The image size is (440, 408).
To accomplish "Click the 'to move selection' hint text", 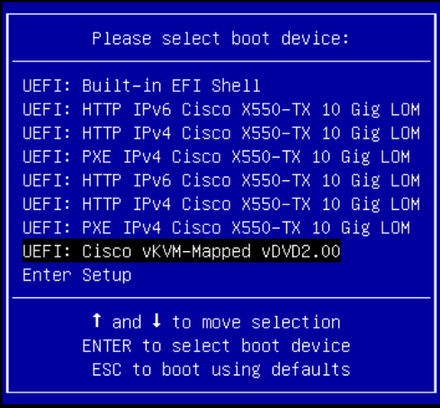I will tap(256, 323).
